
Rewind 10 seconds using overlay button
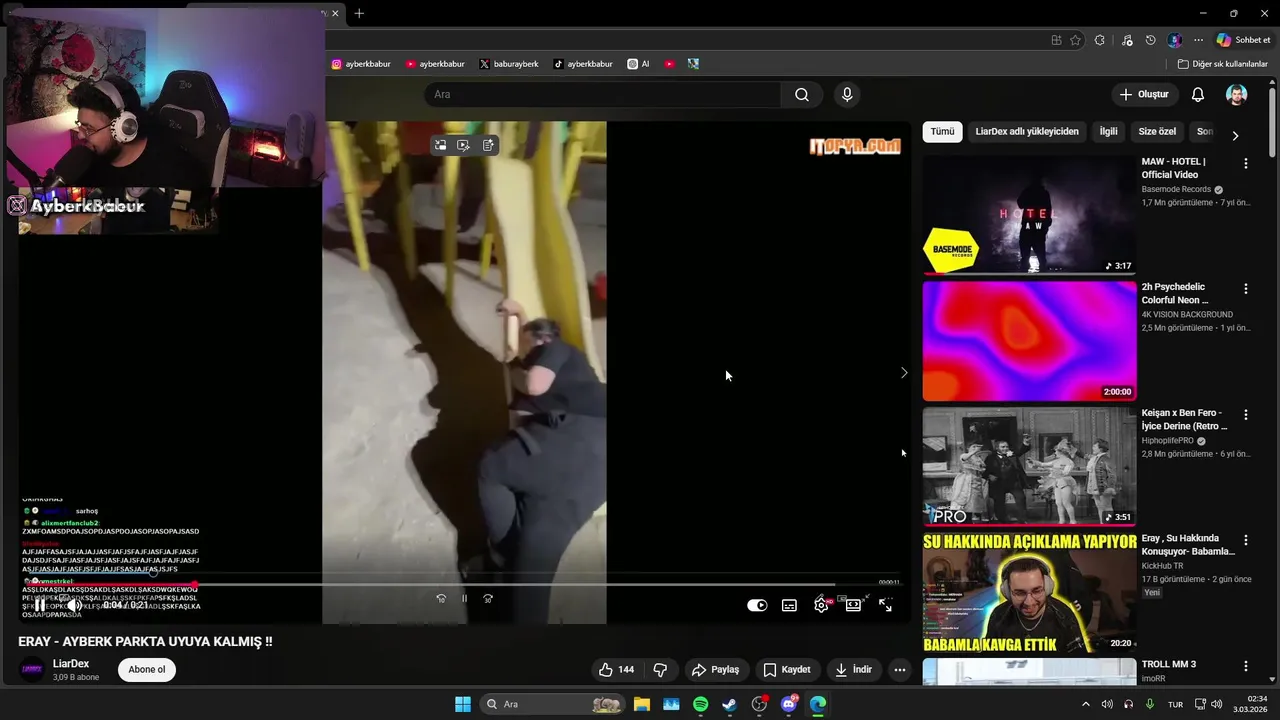(x=441, y=599)
